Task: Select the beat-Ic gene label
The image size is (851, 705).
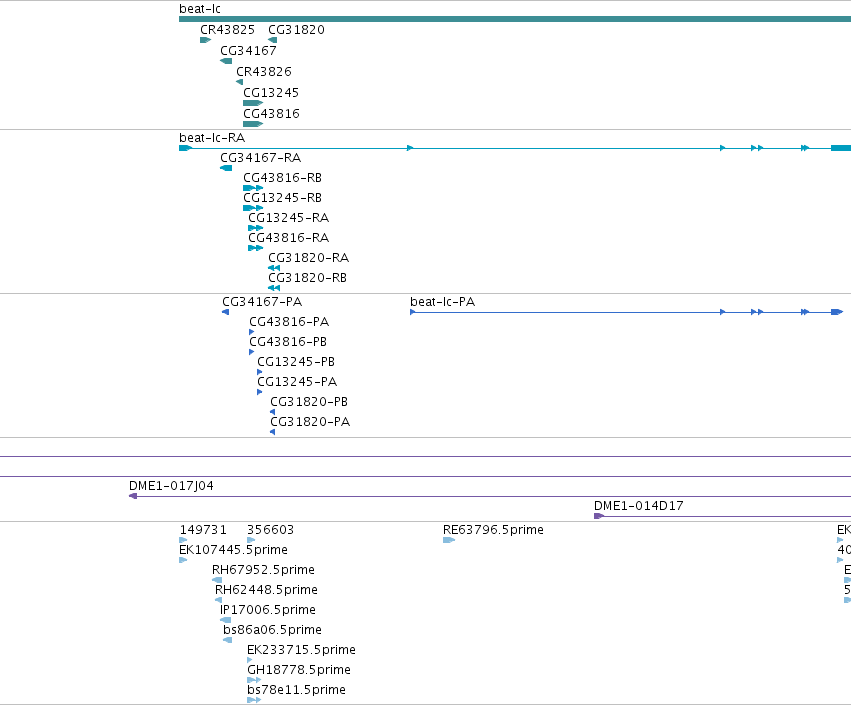Action: pos(200,9)
